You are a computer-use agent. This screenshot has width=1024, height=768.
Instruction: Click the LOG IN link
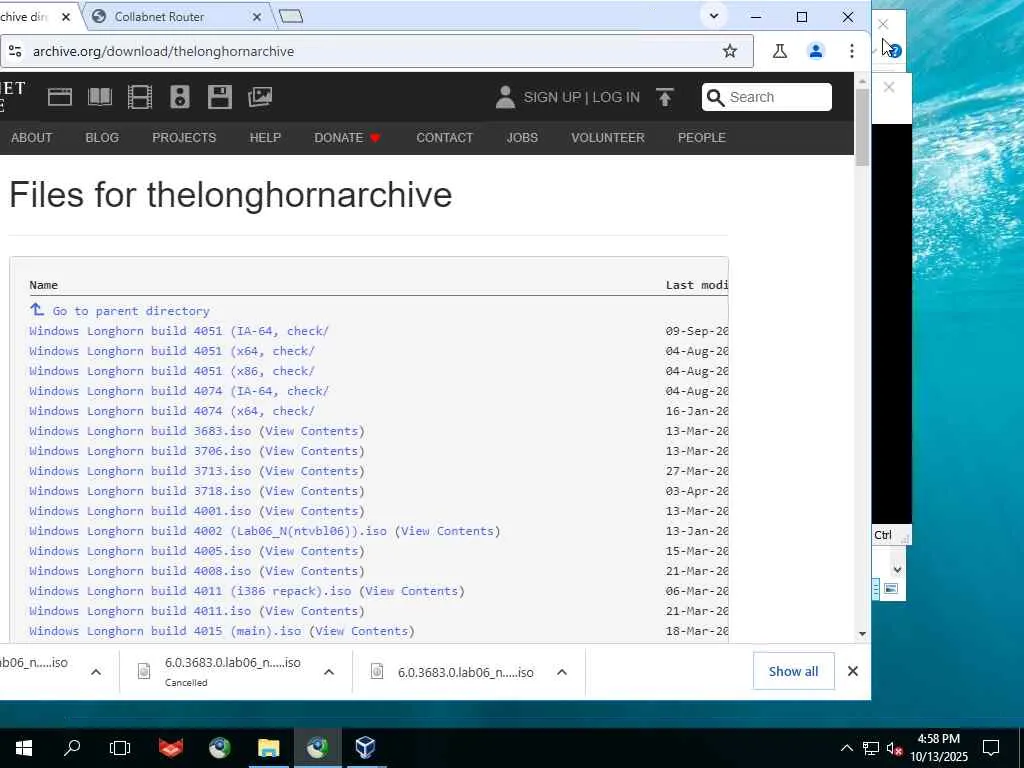tap(616, 97)
